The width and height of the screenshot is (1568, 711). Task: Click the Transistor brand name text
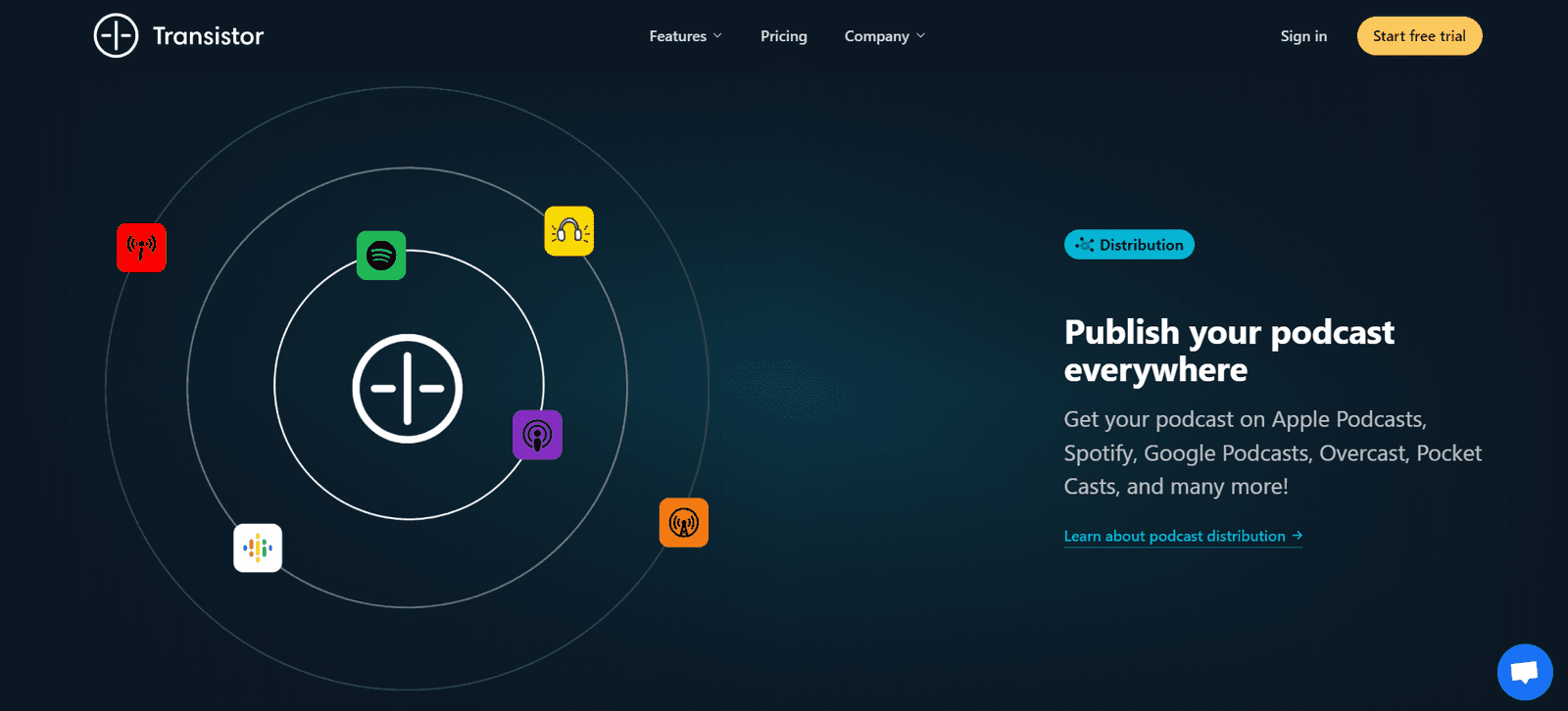[208, 36]
